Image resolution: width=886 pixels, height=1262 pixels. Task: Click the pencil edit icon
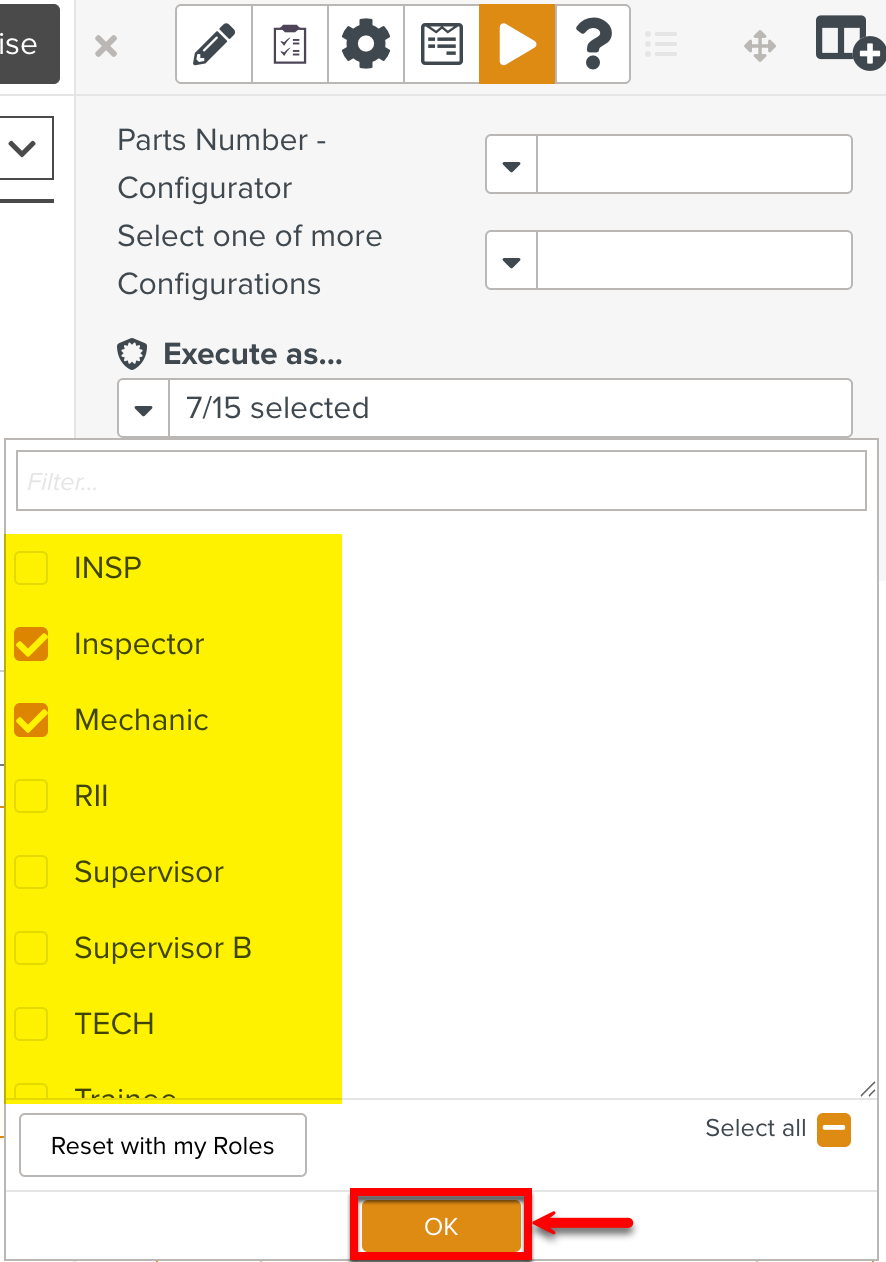coord(214,45)
